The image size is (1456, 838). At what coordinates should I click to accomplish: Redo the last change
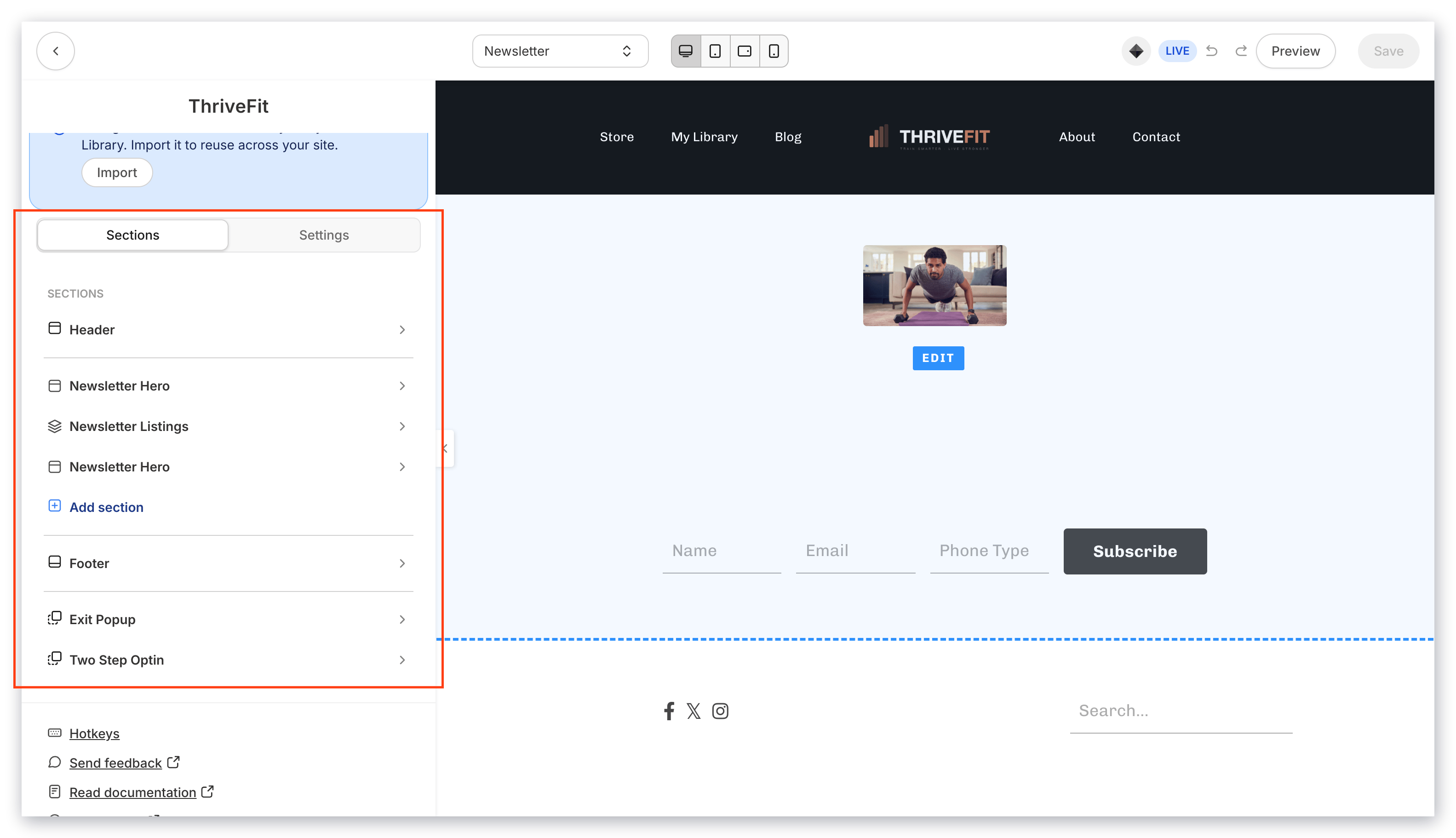1241,51
